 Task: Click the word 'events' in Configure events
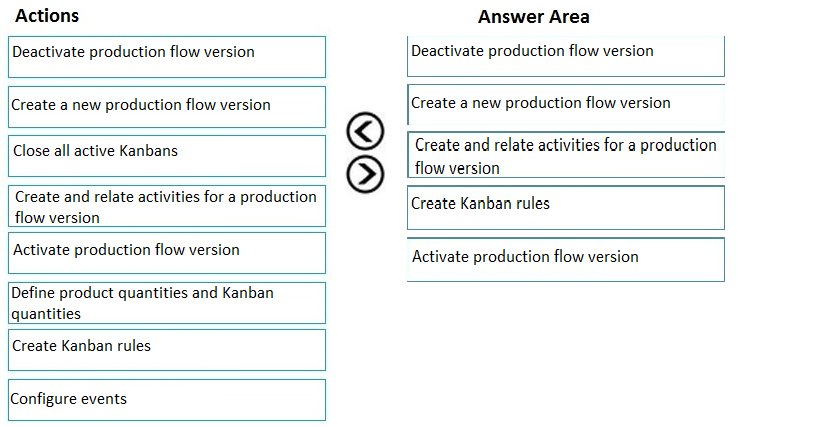pyautogui.click(x=104, y=399)
